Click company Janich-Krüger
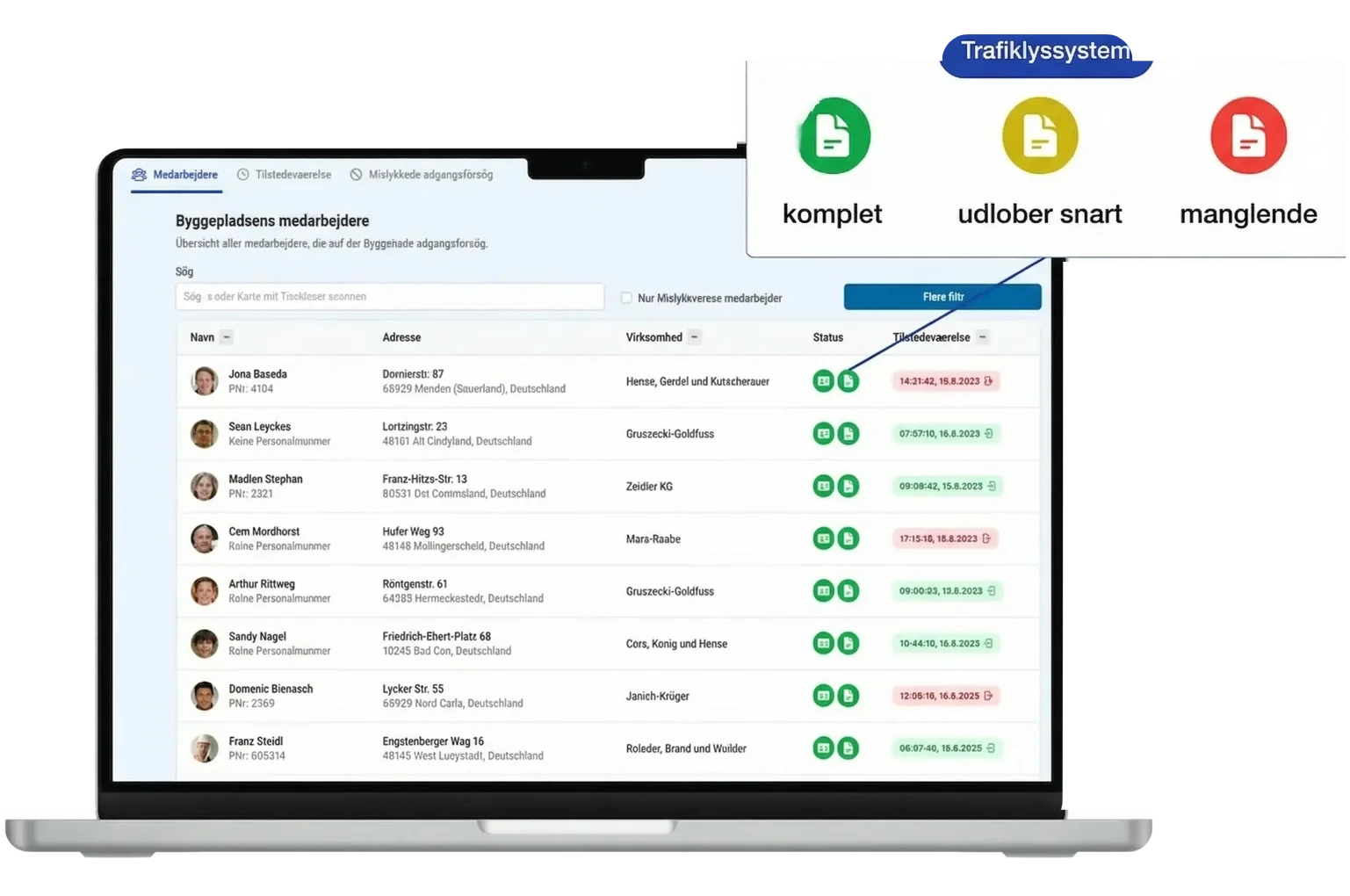 pyautogui.click(x=657, y=697)
